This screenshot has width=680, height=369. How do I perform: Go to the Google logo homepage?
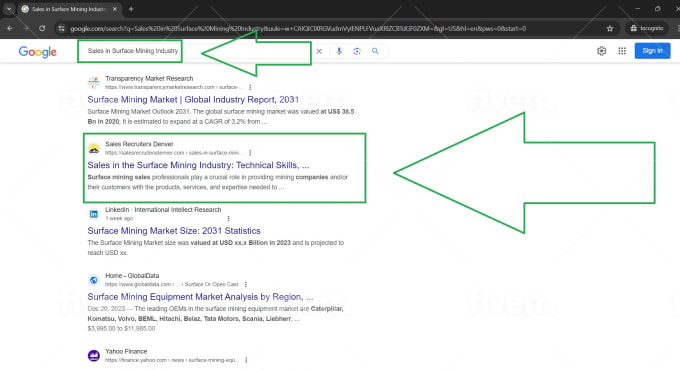point(37,52)
